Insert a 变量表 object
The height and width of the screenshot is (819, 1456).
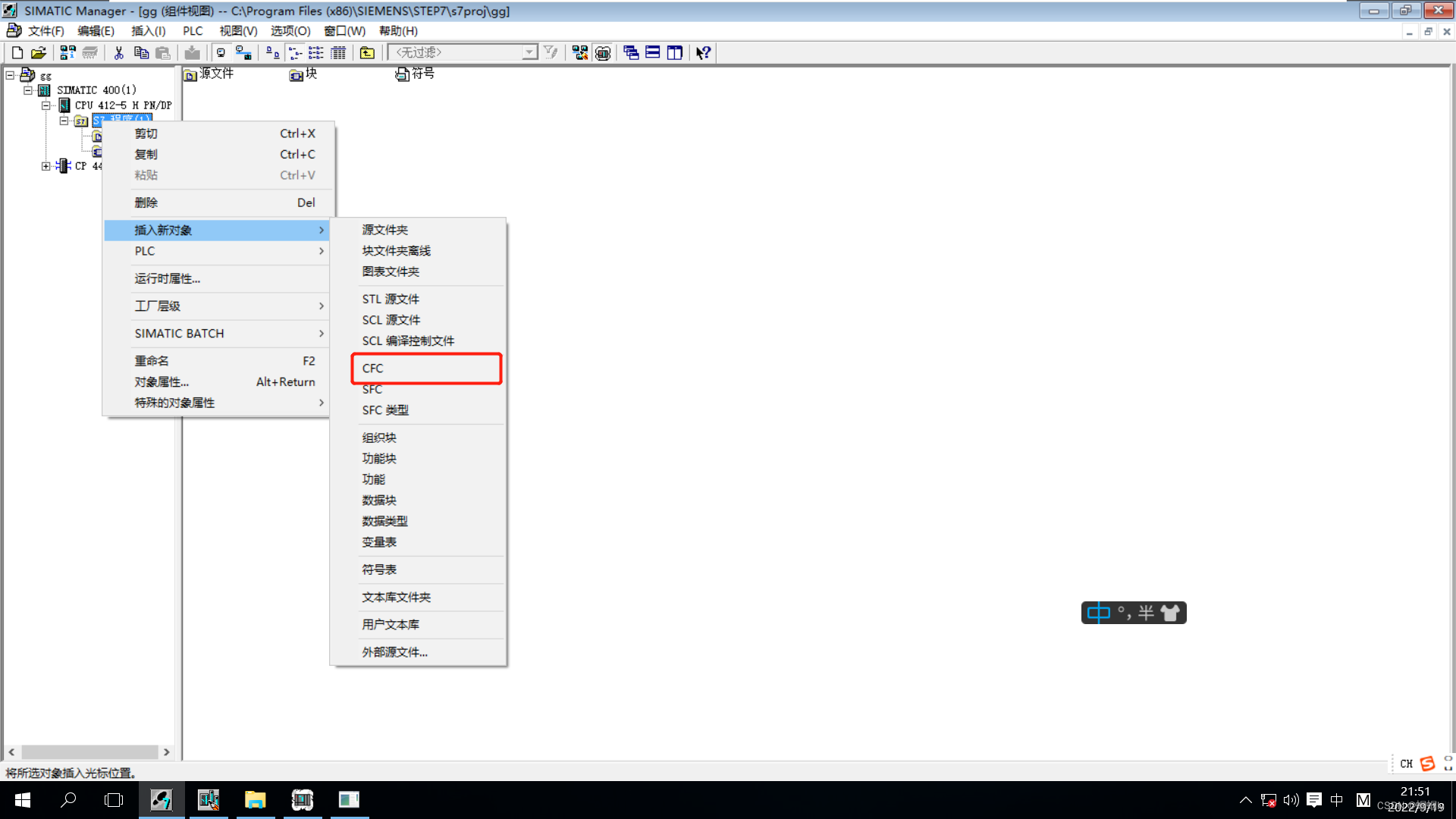tap(419, 542)
